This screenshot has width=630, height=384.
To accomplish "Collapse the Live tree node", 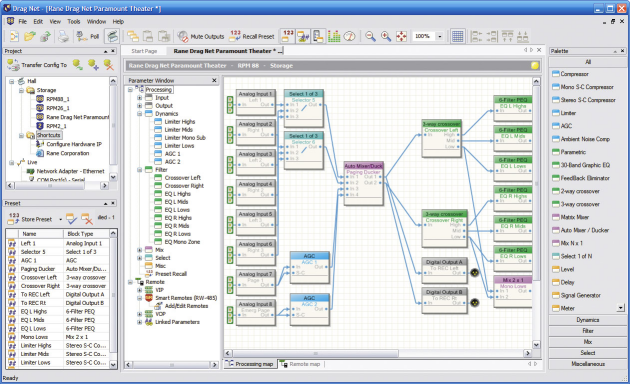I will pos(12,163).
